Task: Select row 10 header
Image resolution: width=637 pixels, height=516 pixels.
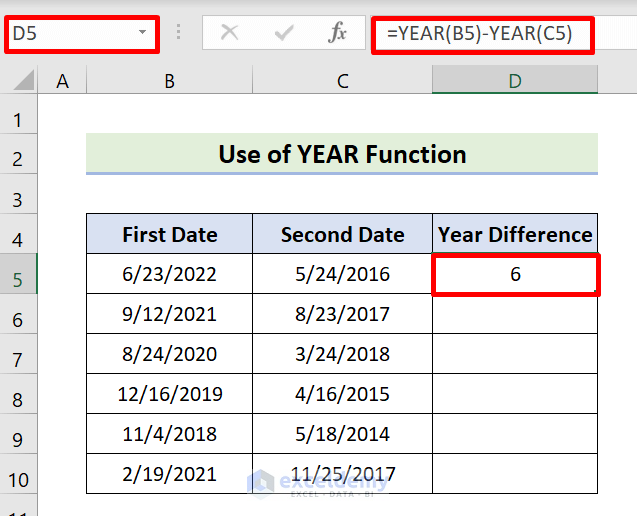Action: coord(17,473)
